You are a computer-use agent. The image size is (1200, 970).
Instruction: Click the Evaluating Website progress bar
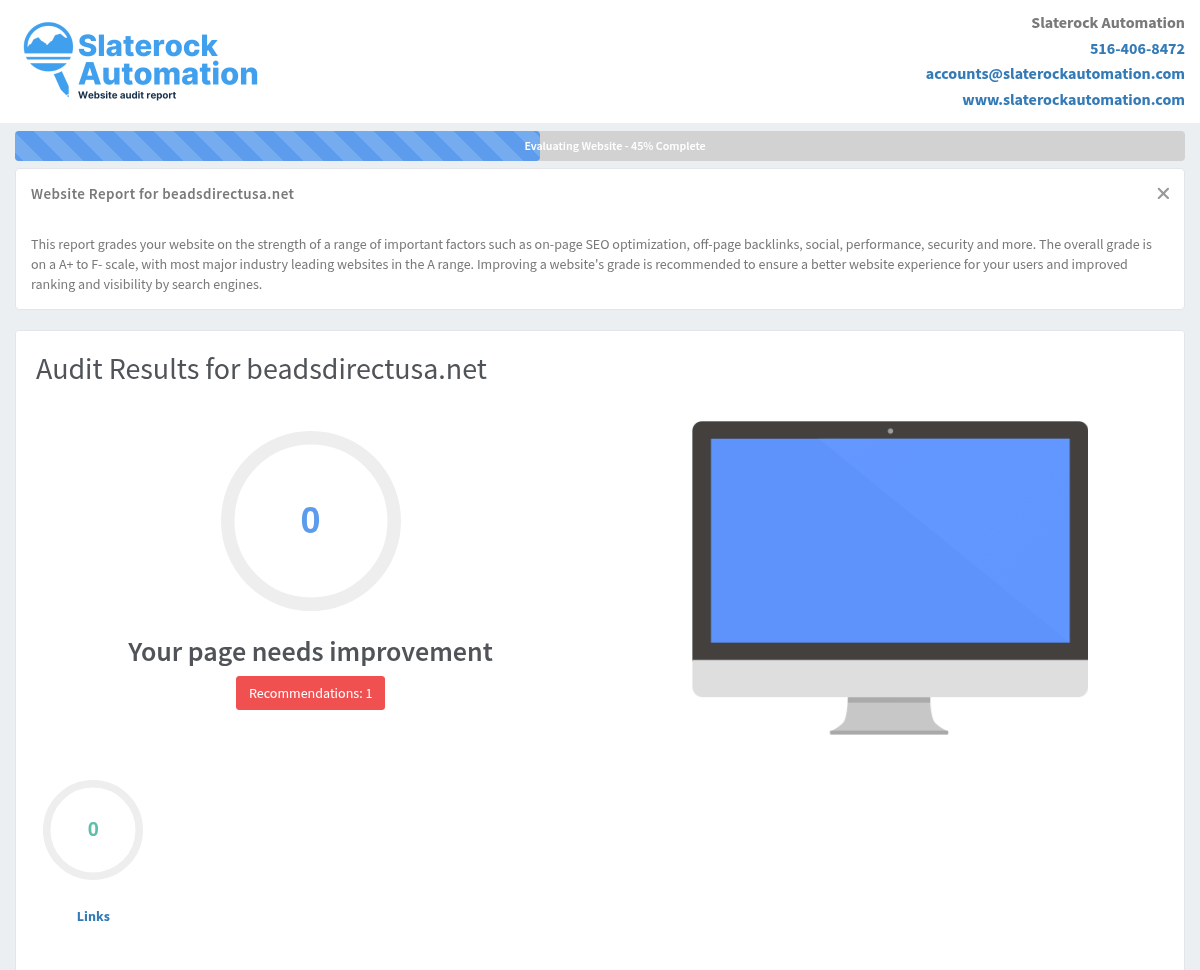tap(600, 146)
